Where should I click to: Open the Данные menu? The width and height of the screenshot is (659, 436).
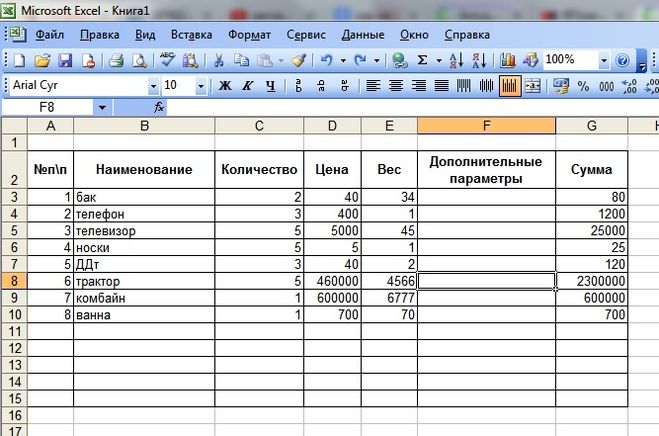click(363, 34)
